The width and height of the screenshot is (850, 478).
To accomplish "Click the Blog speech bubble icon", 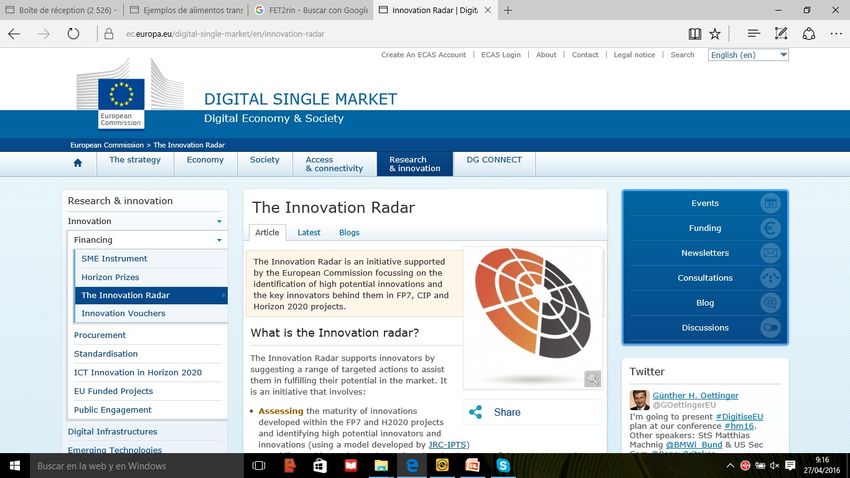I will click(770, 303).
